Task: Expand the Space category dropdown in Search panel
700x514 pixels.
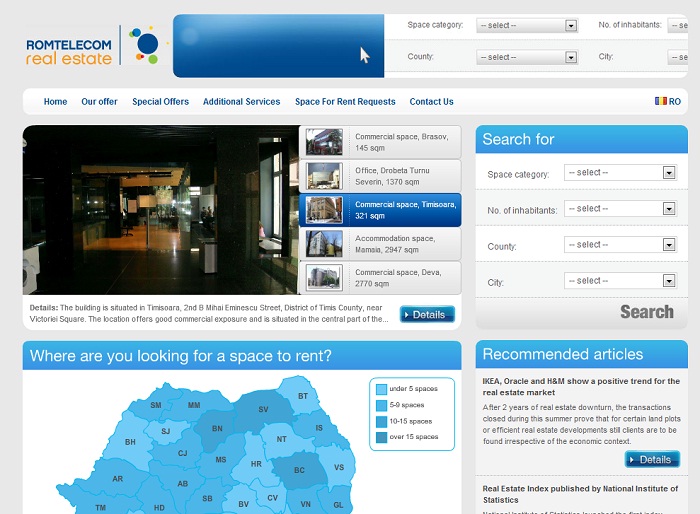Action: coord(620,173)
